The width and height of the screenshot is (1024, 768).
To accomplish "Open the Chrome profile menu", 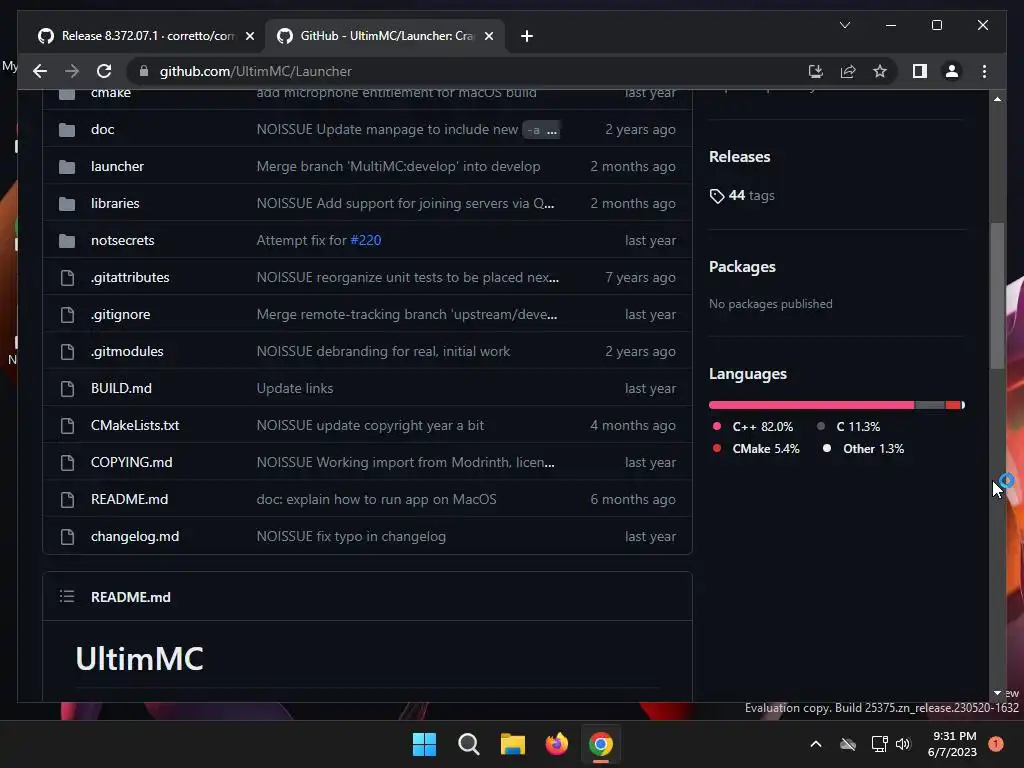I will (952, 71).
